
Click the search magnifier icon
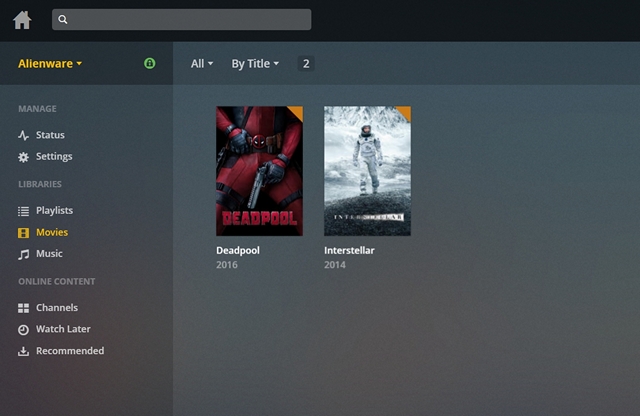pos(62,19)
